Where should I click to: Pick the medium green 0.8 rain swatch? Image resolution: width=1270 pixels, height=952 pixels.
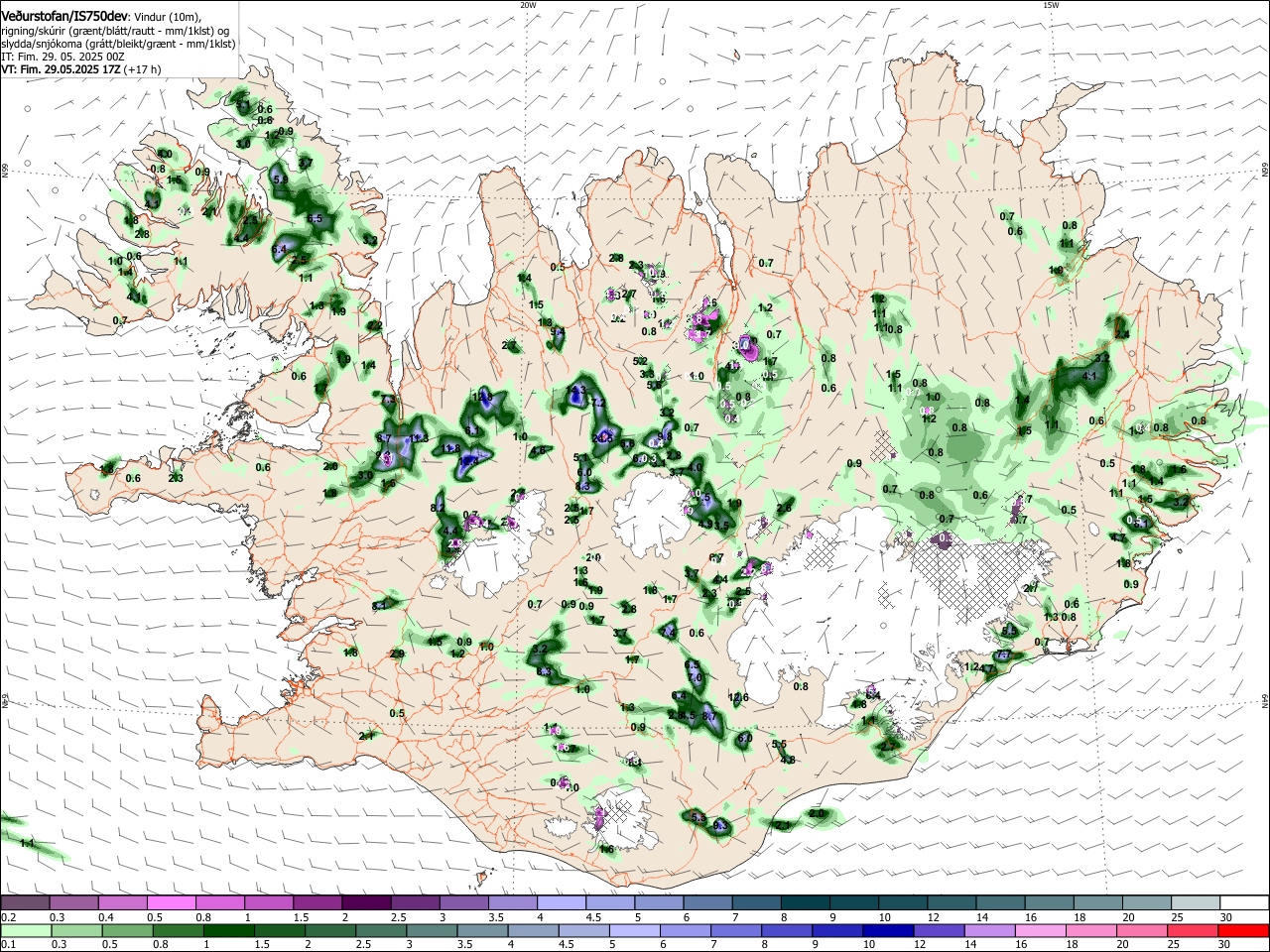point(179,930)
